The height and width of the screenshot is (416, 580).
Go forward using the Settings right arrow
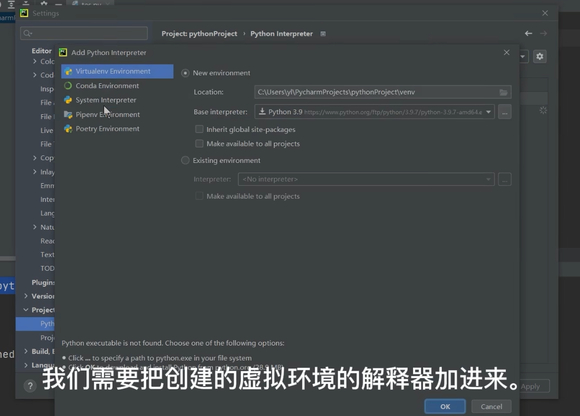tap(543, 34)
